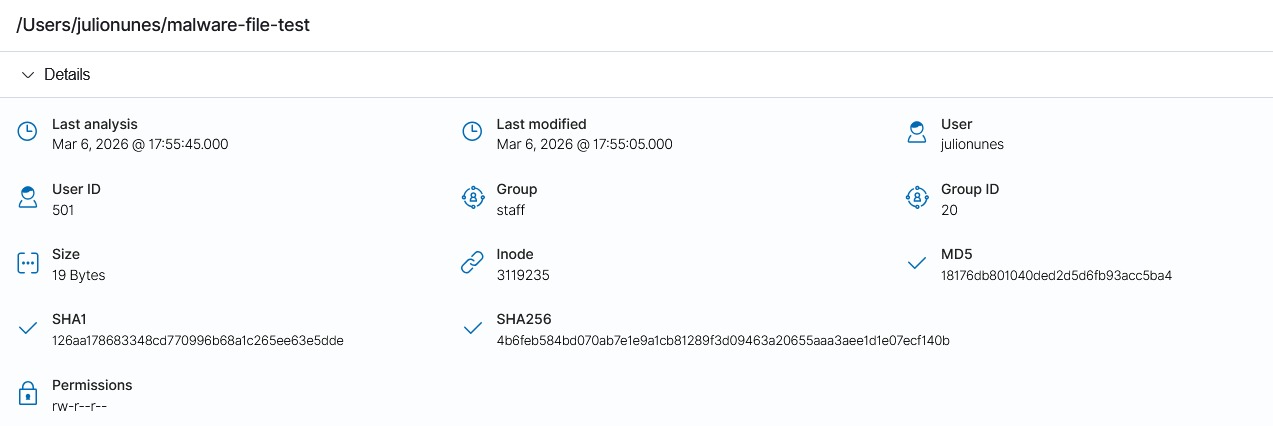The height and width of the screenshot is (426, 1273).
Task: Click the SHA1 hash value text
Action: point(197,341)
